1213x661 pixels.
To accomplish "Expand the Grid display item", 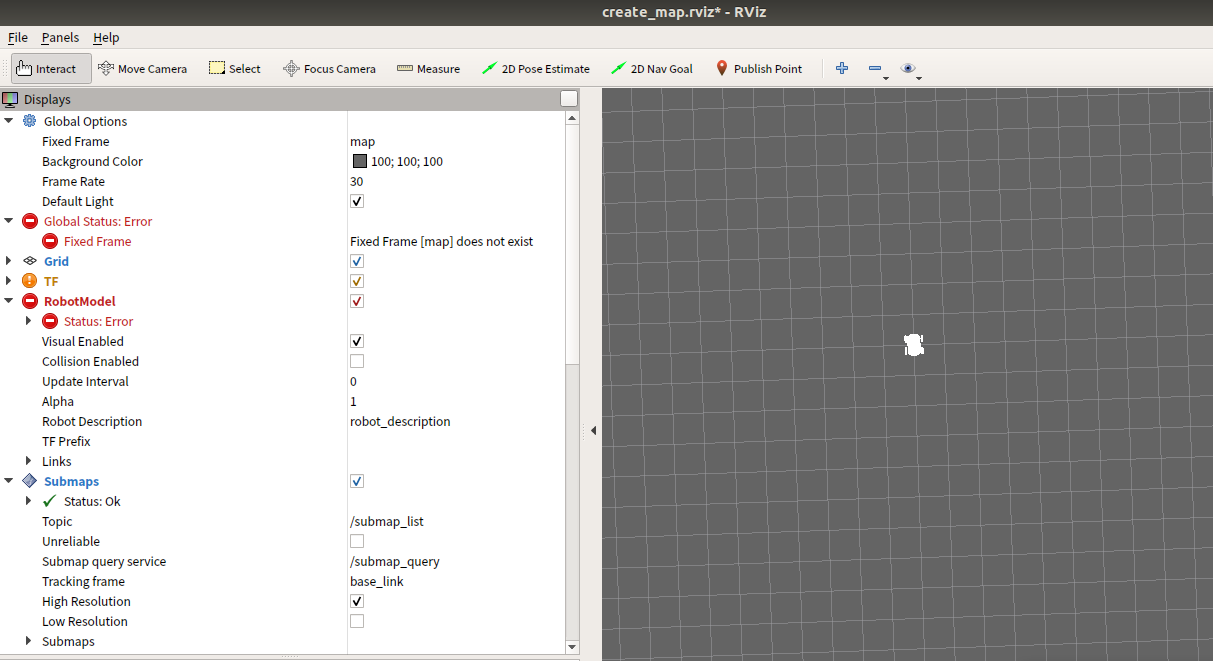I will point(9,261).
